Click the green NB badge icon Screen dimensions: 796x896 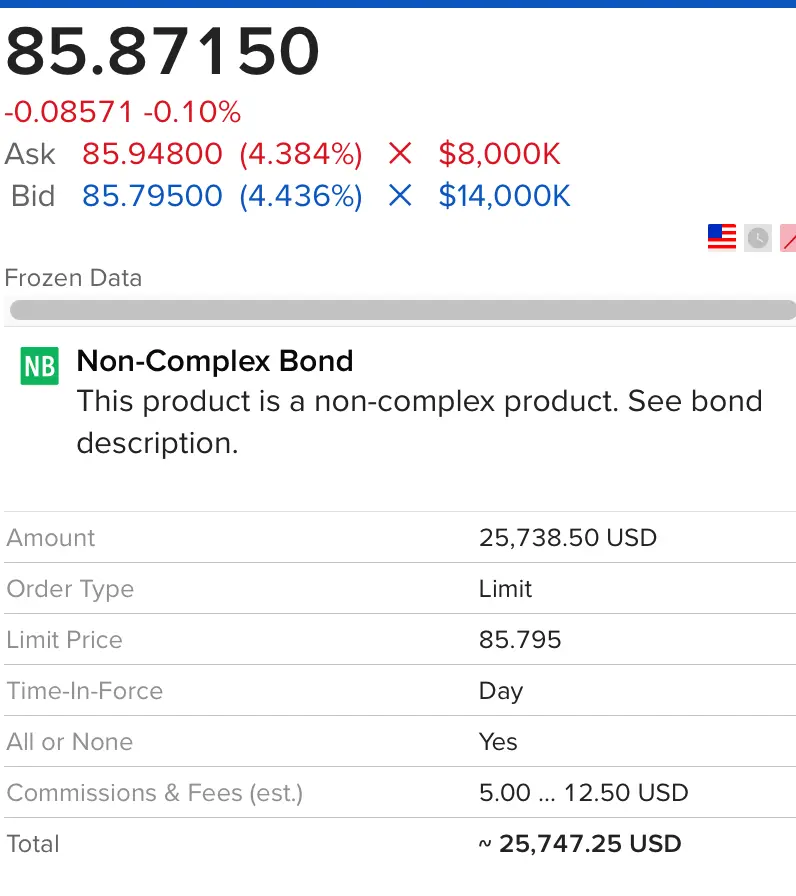[x=40, y=367]
